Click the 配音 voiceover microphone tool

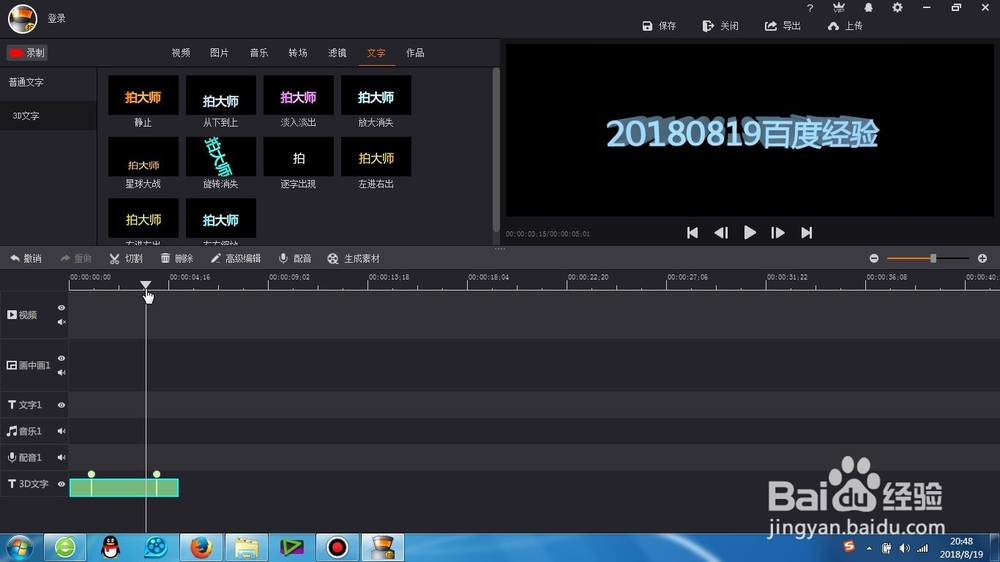coord(295,258)
